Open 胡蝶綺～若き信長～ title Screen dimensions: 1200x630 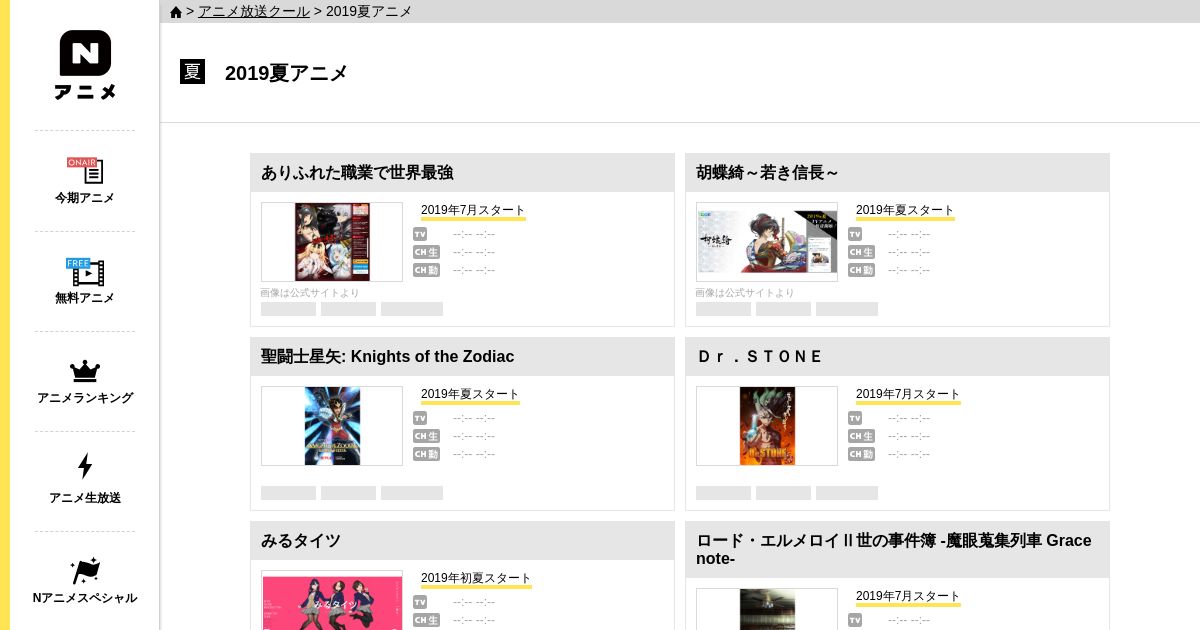coord(767,173)
